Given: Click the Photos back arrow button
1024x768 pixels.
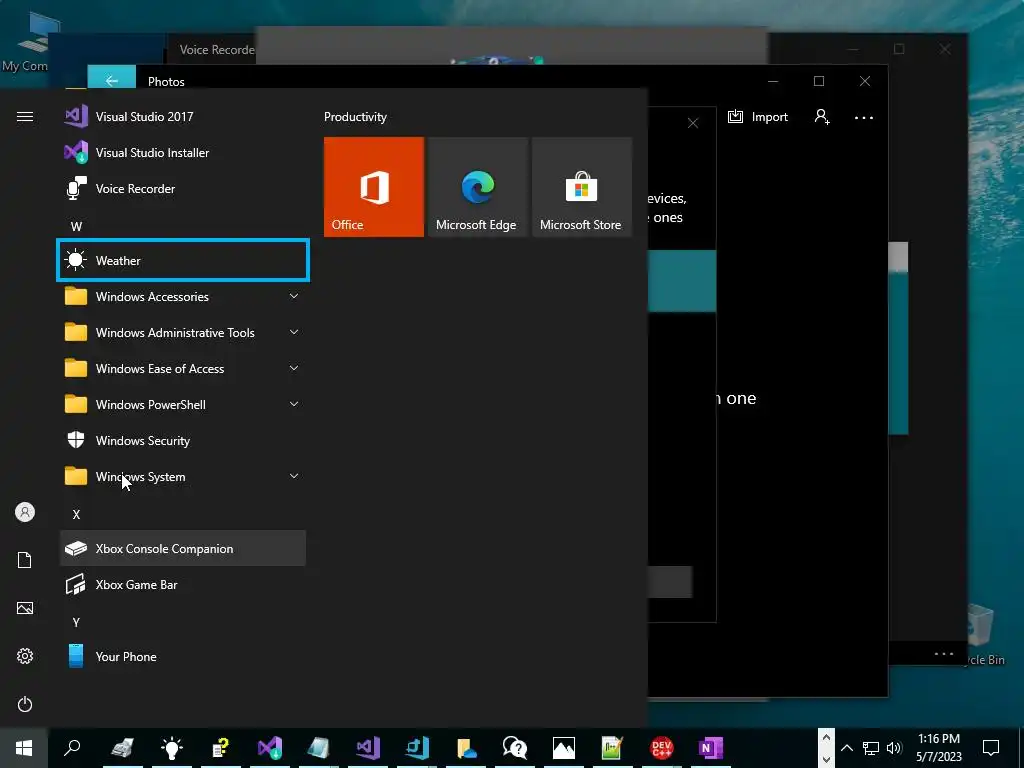Looking at the screenshot, I should 112,80.
